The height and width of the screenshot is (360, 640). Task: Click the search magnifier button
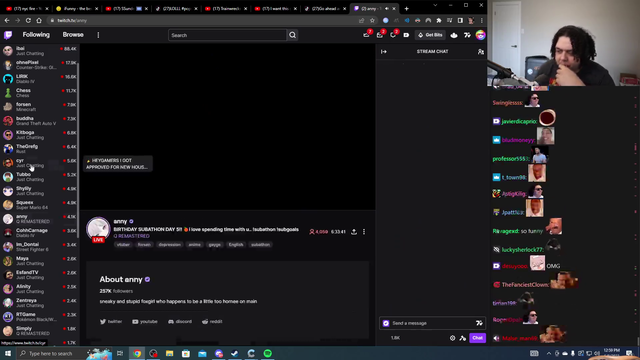pyautogui.click(x=292, y=35)
